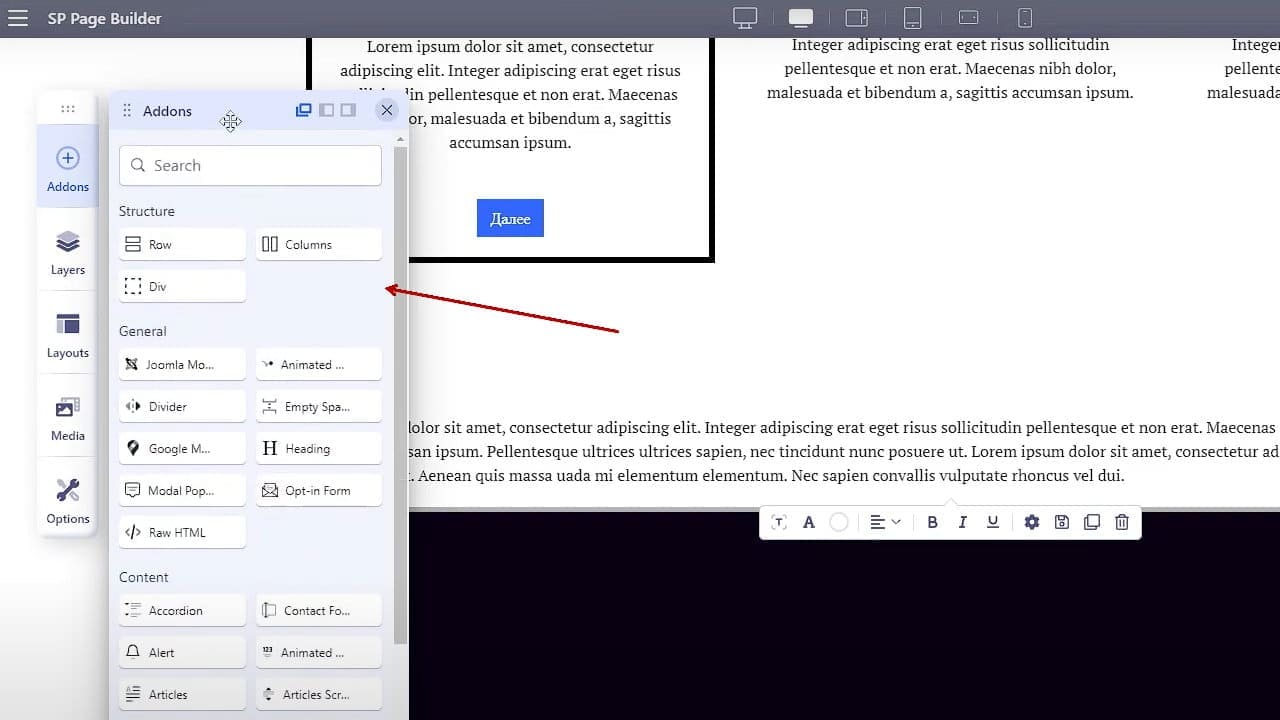The width and height of the screenshot is (1280, 720).
Task: Focus the addon Search field
Action: click(250, 165)
